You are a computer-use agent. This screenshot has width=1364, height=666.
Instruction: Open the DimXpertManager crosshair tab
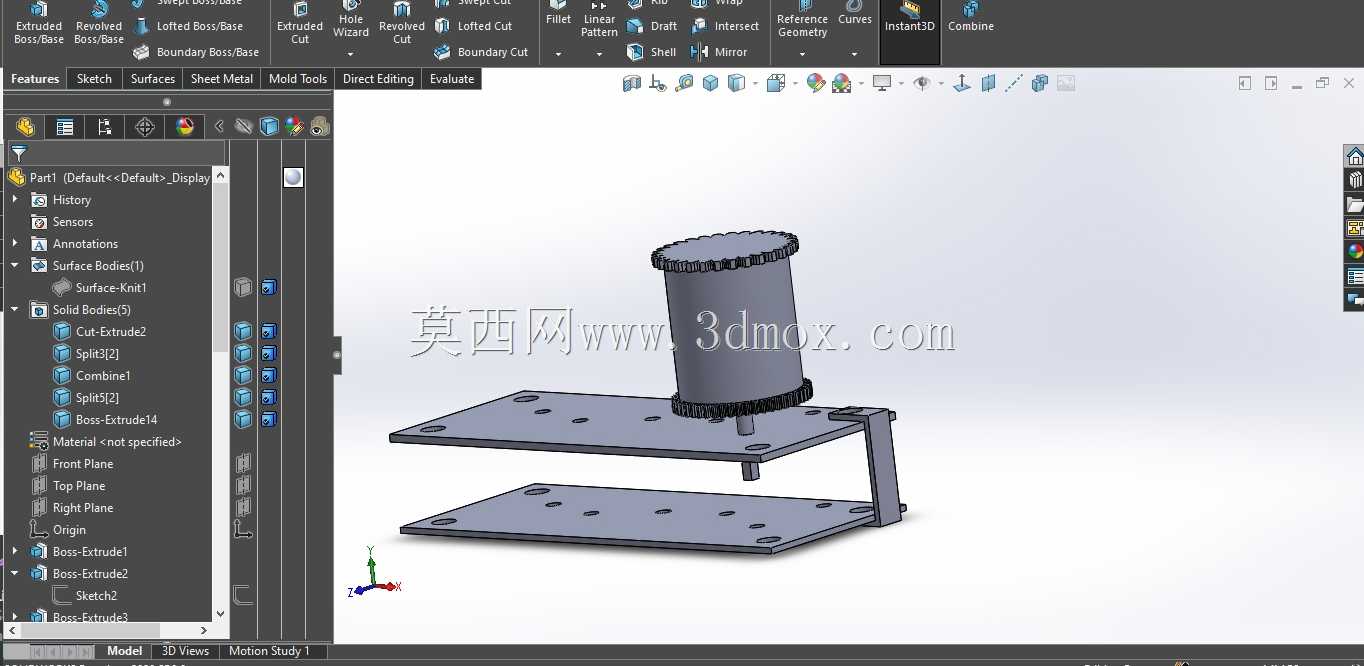point(145,127)
